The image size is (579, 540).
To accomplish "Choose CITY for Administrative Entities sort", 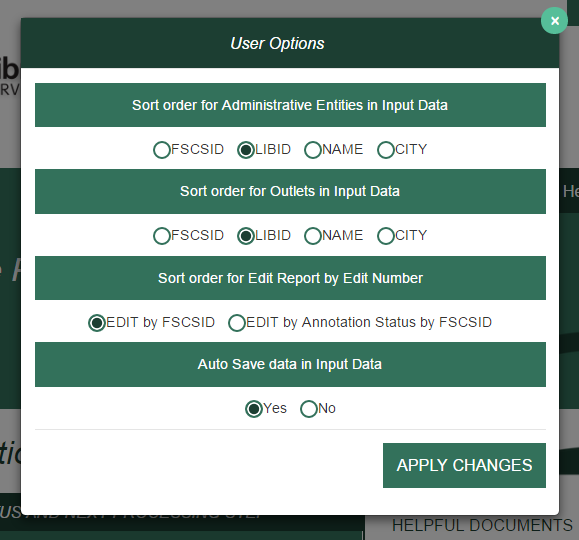I will point(386,150).
